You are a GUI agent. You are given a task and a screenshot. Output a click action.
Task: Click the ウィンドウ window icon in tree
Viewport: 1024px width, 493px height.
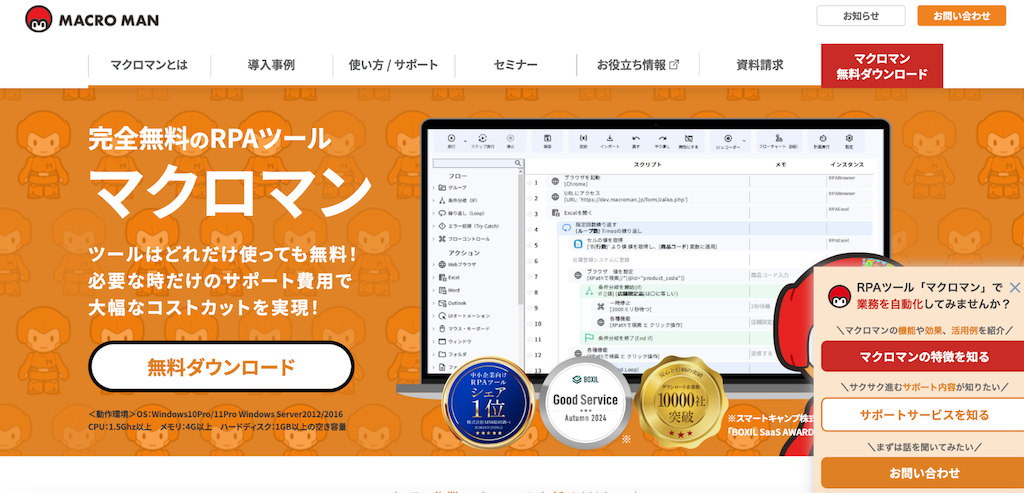442,342
